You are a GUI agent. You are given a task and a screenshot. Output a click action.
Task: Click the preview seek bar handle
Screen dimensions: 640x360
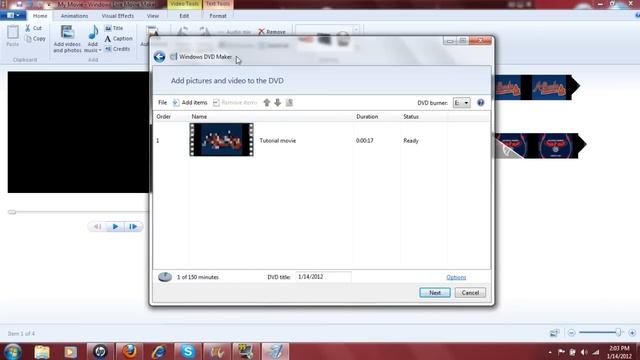(12, 212)
